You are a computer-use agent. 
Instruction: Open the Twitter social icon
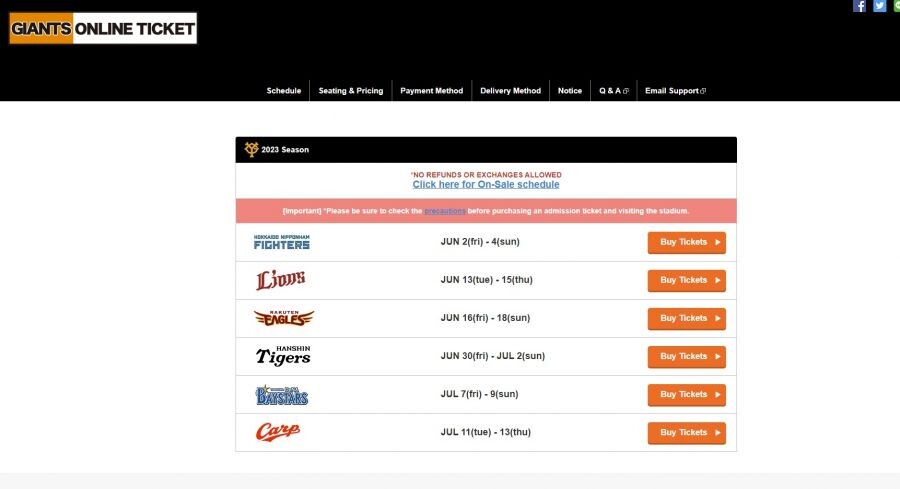click(x=879, y=6)
